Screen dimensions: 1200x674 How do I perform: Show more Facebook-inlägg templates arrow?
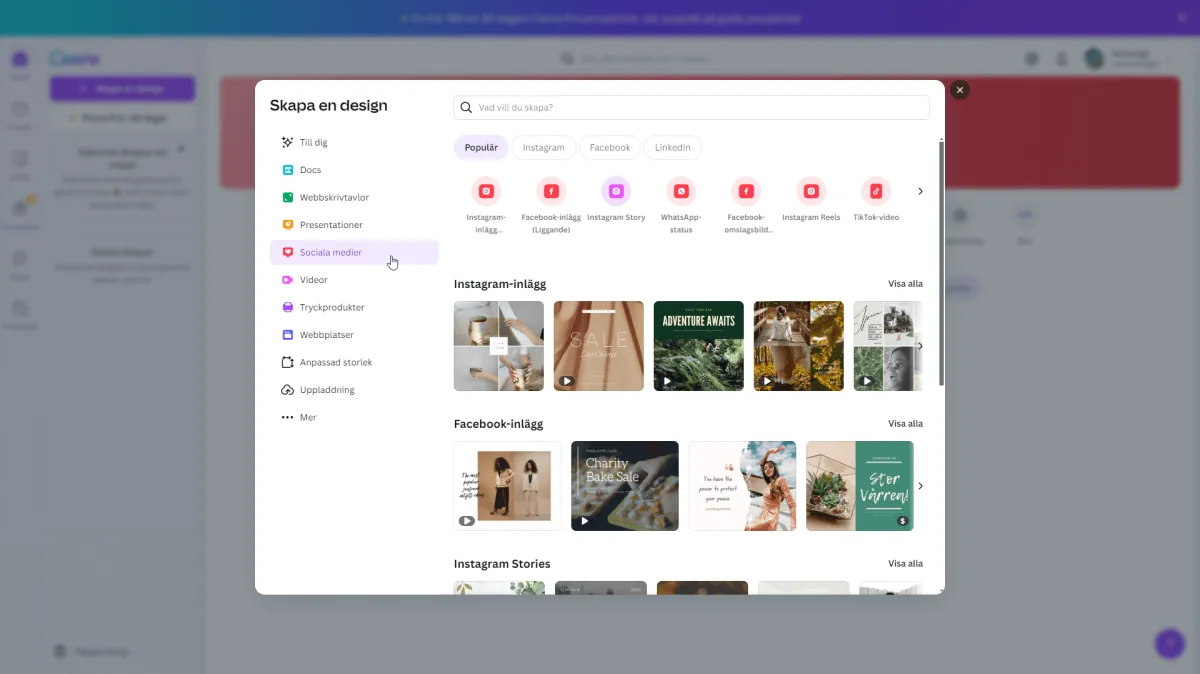click(920, 486)
